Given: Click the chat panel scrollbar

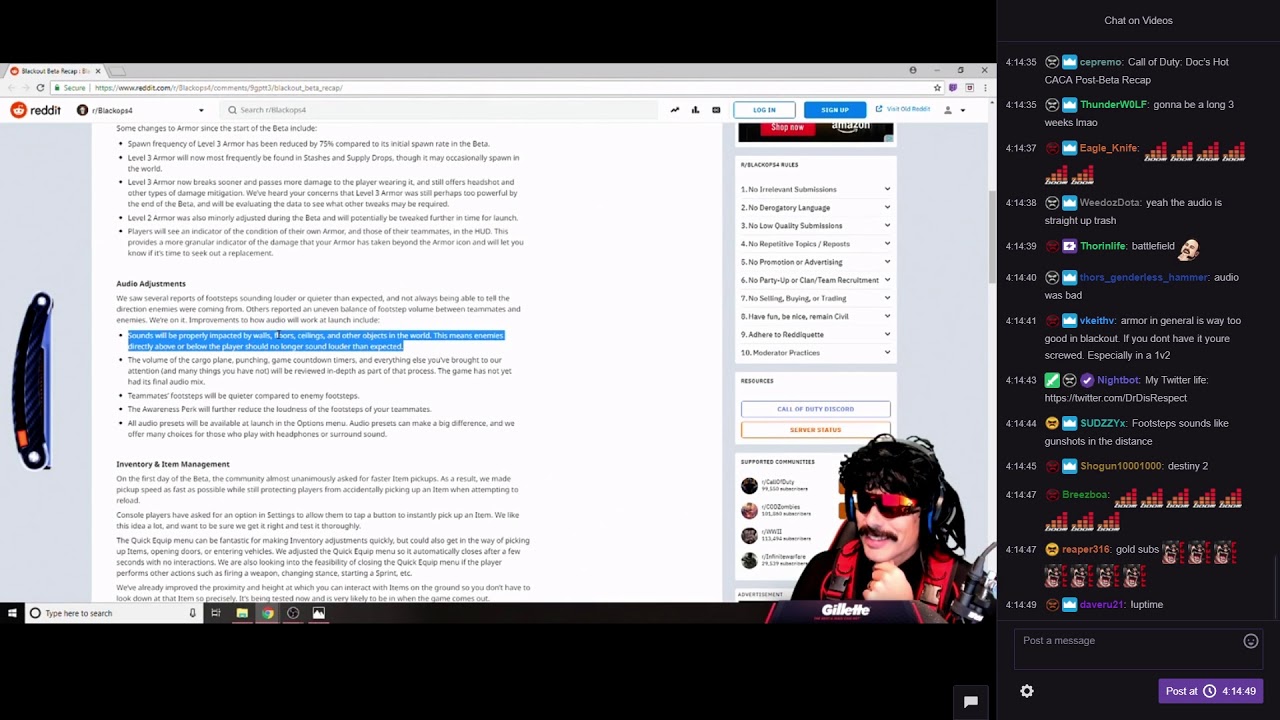Looking at the screenshot, I should coord(1275,585).
